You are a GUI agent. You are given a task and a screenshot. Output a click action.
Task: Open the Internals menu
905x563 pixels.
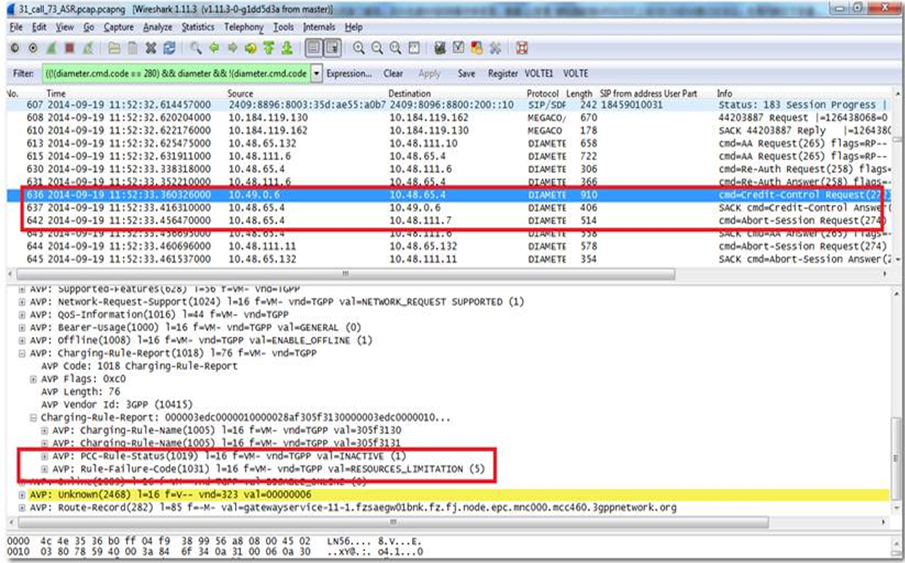pyautogui.click(x=319, y=27)
